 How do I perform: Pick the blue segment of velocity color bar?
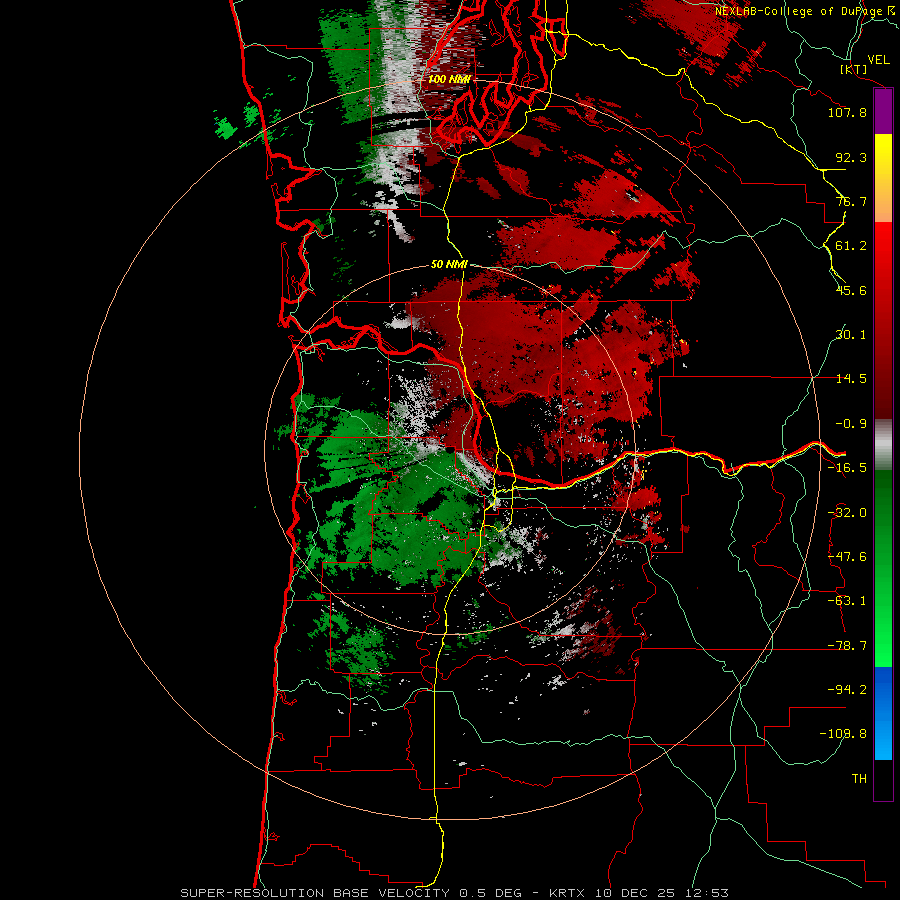(x=883, y=713)
